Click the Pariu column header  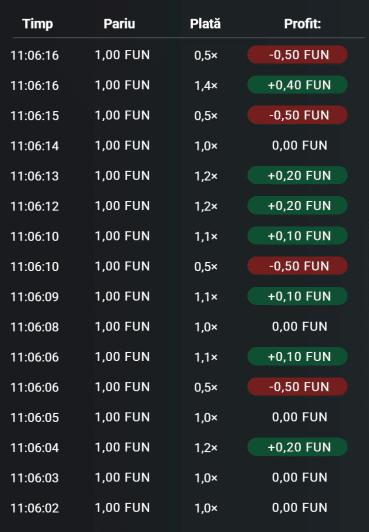click(119, 24)
